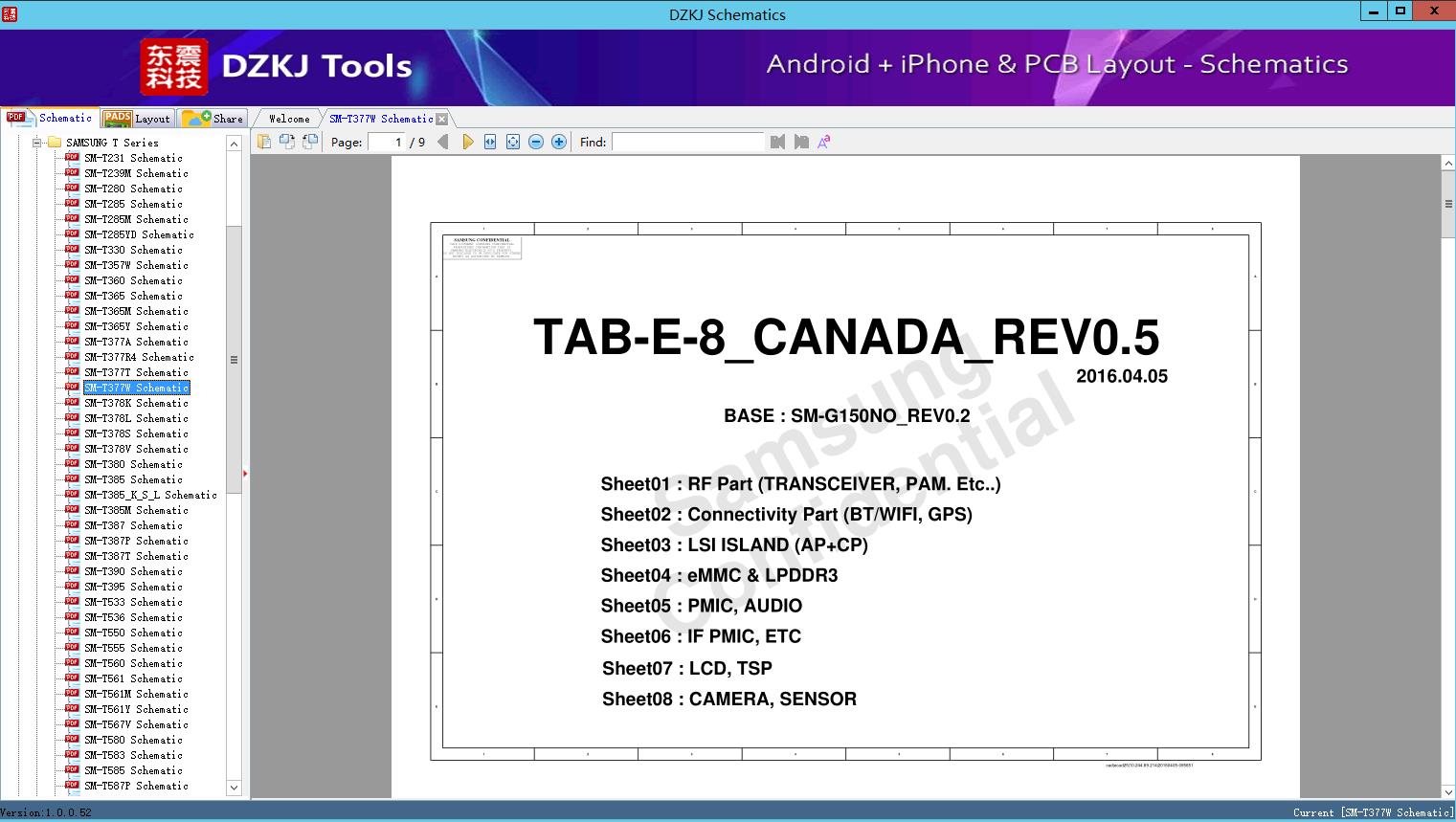
Task: Click the rotate counterclockwise toolbar icon
Action: [286, 142]
